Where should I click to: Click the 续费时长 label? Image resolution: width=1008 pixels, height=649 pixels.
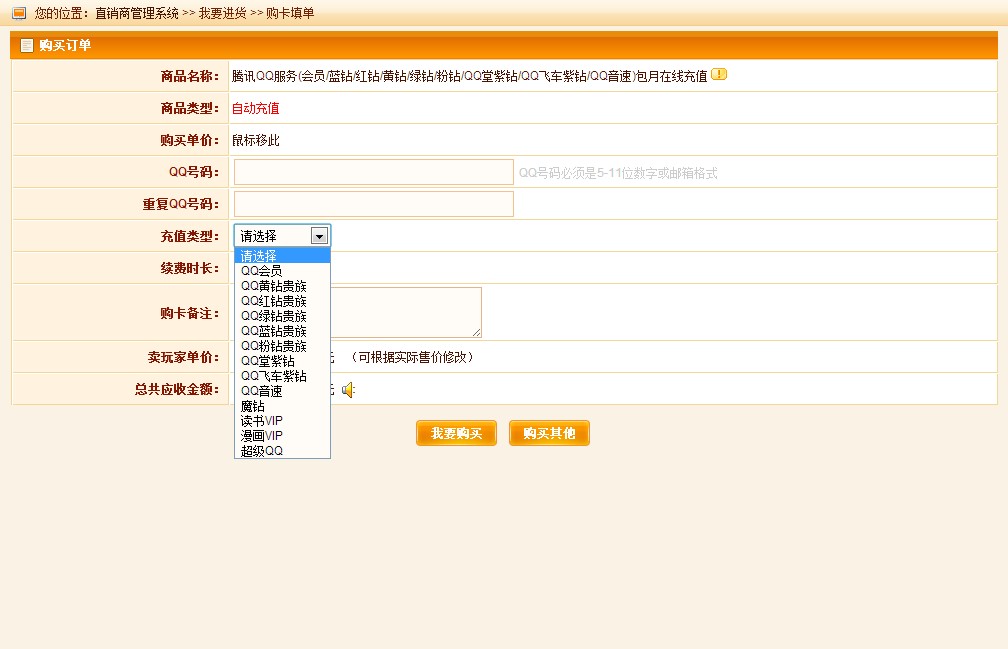click(x=190, y=268)
